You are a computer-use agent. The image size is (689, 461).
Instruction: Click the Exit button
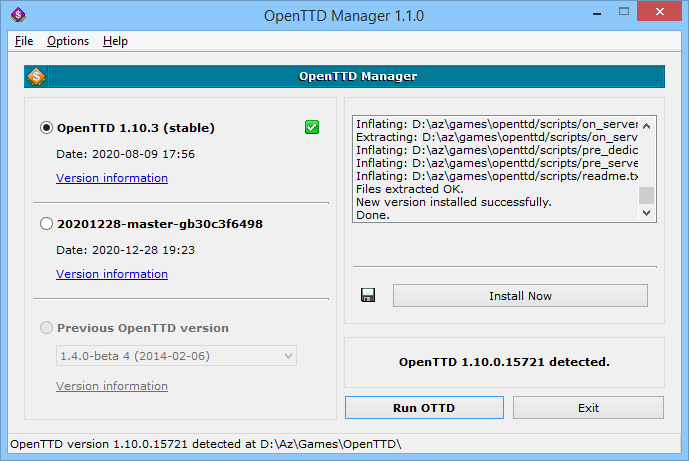pyautogui.click(x=588, y=408)
